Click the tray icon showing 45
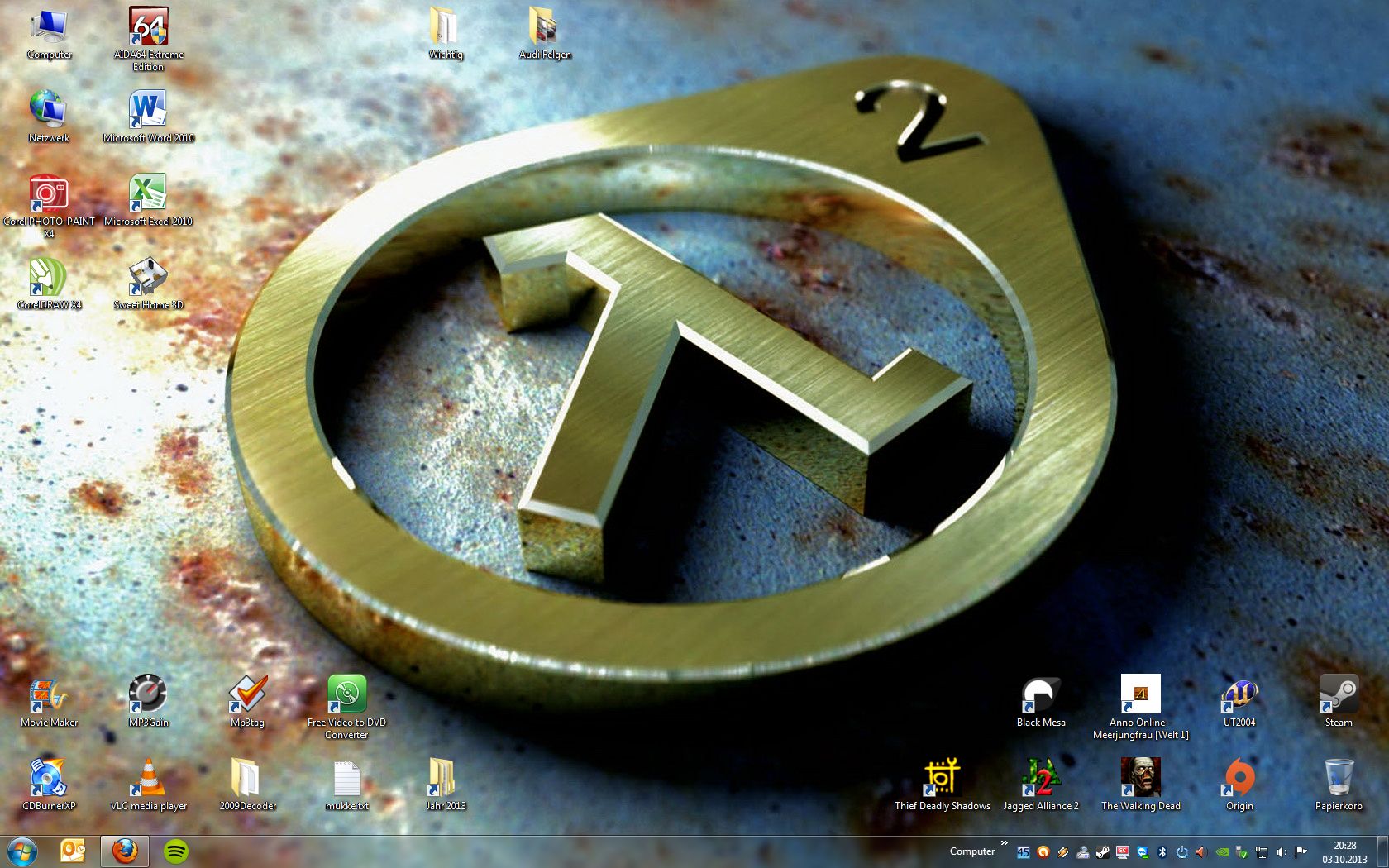Image resolution: width=1389 pixels, height=868 pixels. 1024,852
